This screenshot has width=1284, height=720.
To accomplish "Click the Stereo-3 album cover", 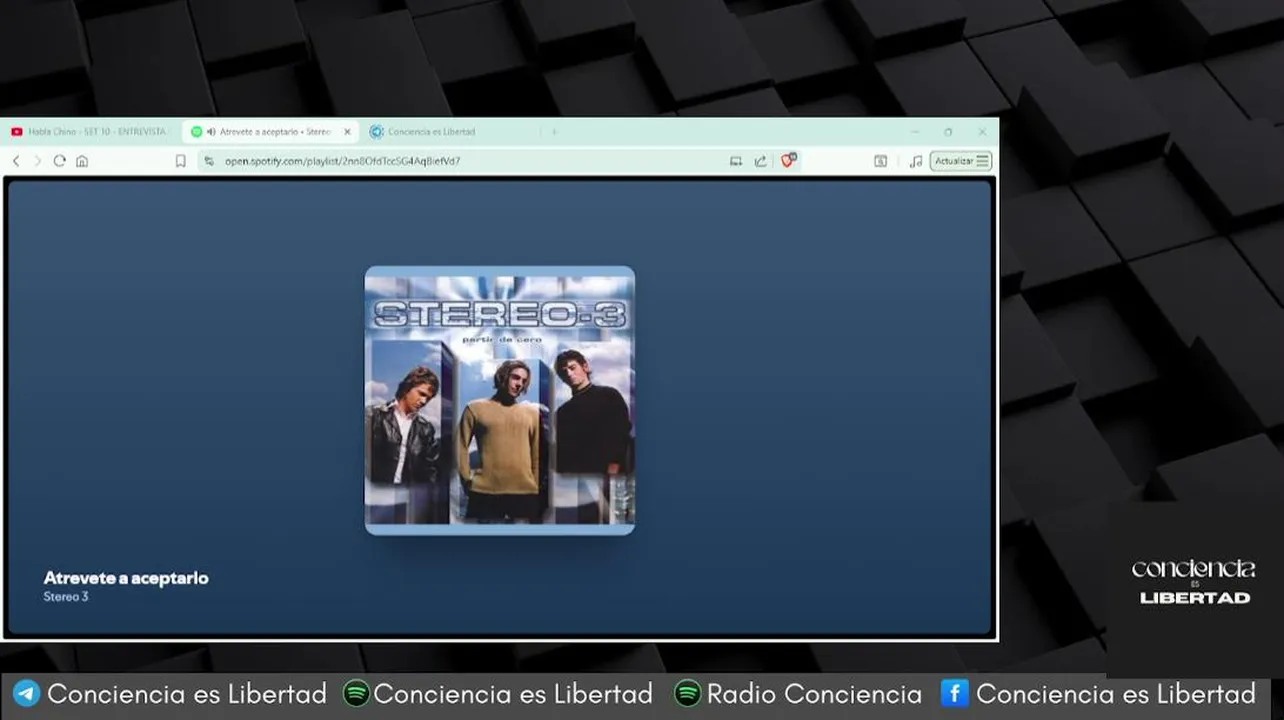I will pyautogui.click(x=500, y=400).
